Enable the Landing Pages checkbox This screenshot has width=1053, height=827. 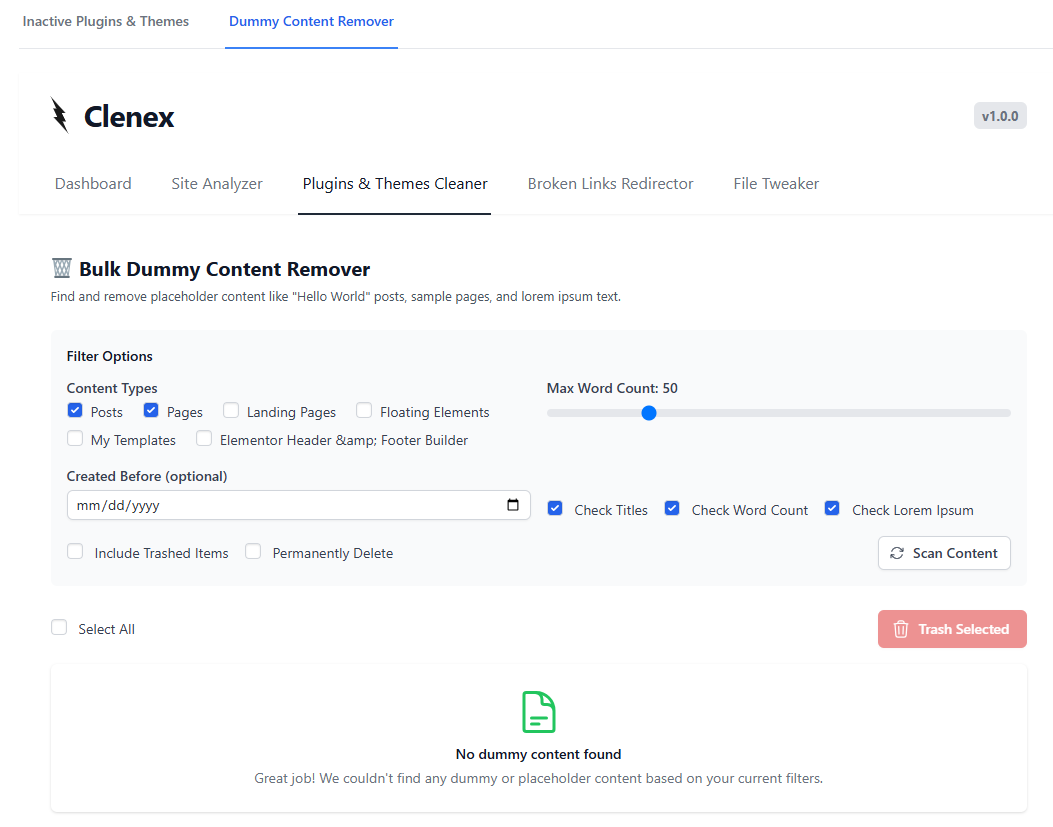(231, 410)
